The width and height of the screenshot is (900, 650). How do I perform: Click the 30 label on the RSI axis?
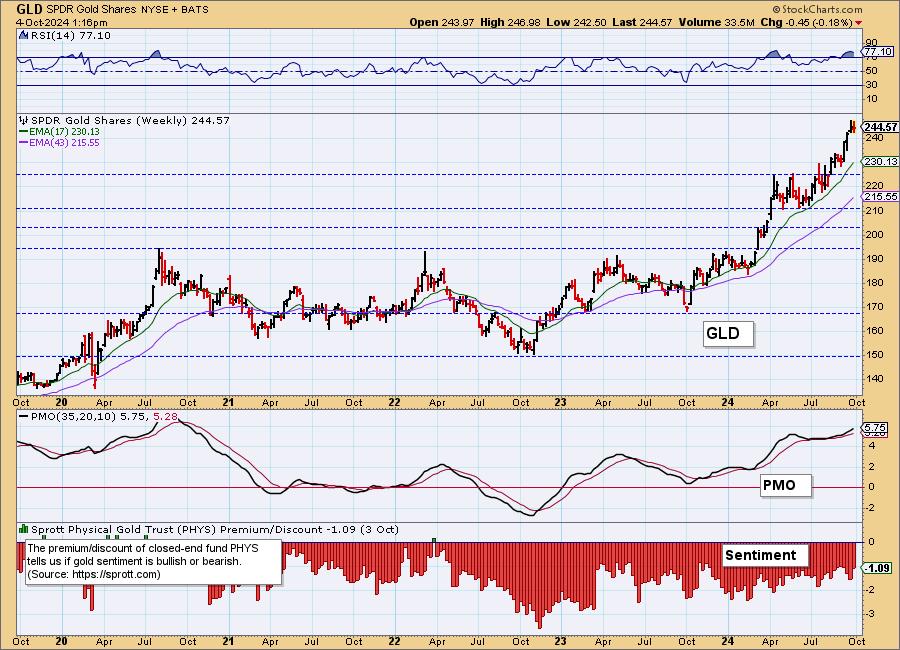pyautogui.click(x=871, y=84)
